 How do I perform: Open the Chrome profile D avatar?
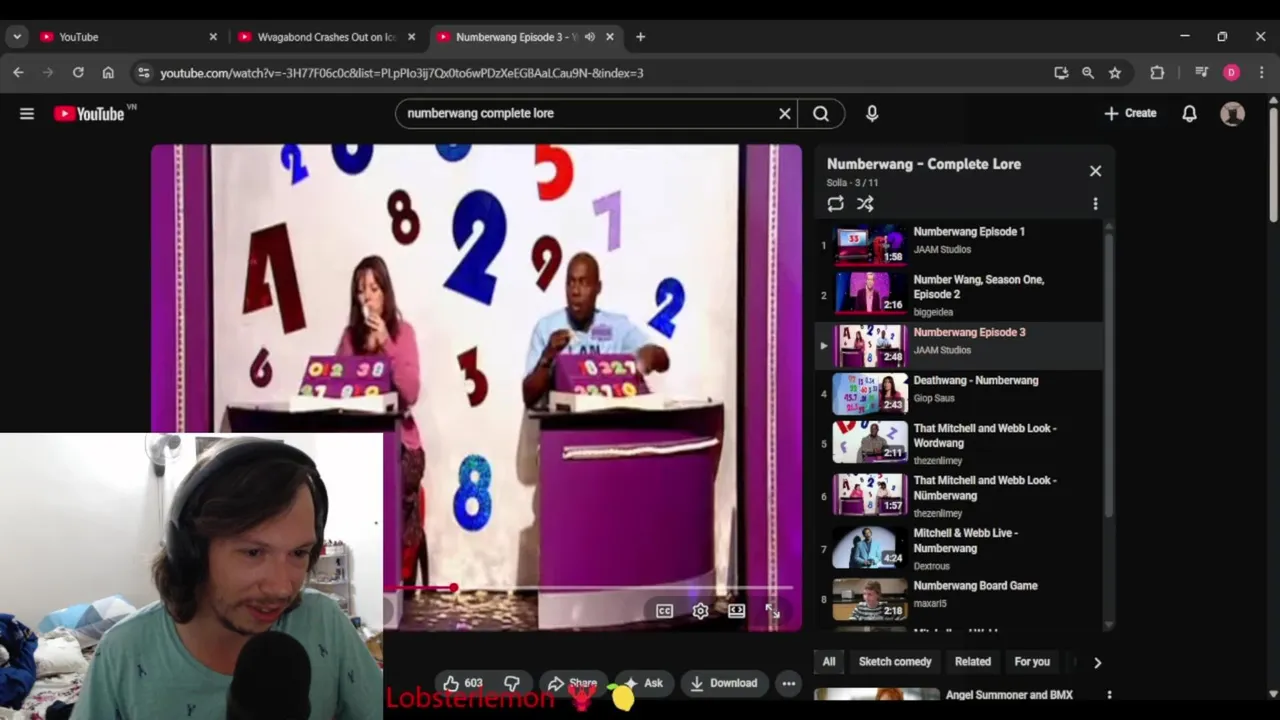[x=1231, y=73]
